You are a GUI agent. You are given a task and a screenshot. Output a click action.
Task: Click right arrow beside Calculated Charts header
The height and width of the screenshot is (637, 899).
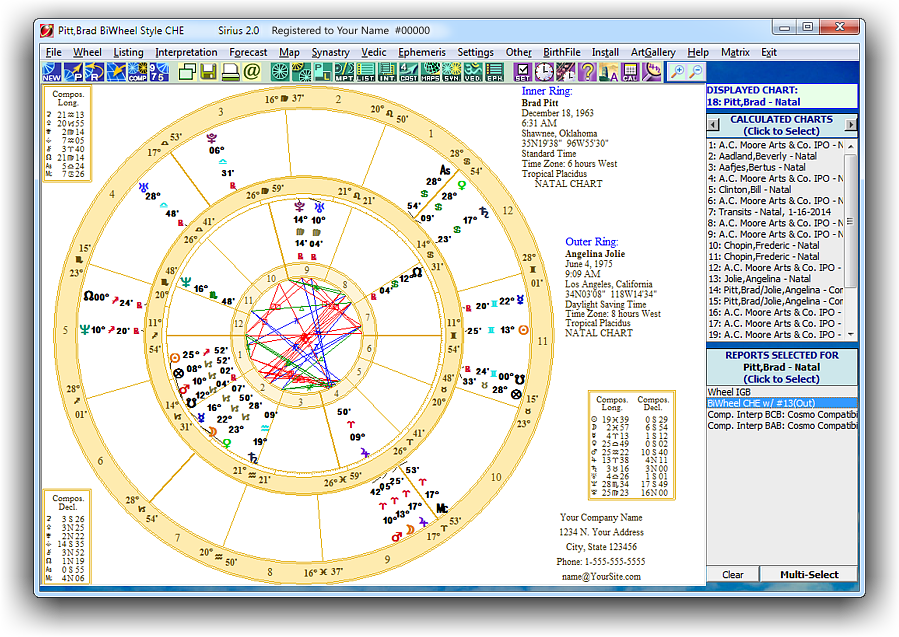pyautogui.click(x=851, y=124)
